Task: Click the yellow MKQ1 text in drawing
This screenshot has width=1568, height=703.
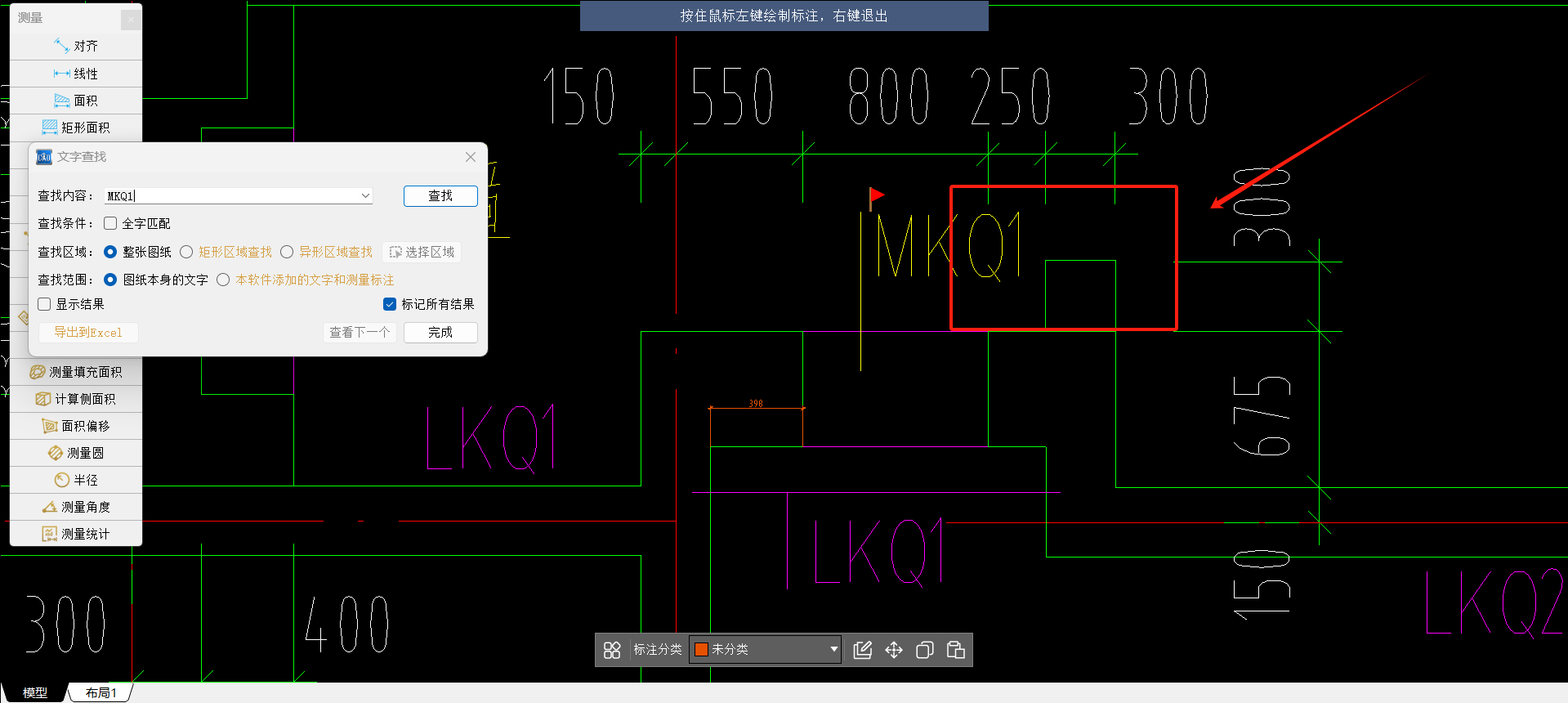Action: coord(948,245)
